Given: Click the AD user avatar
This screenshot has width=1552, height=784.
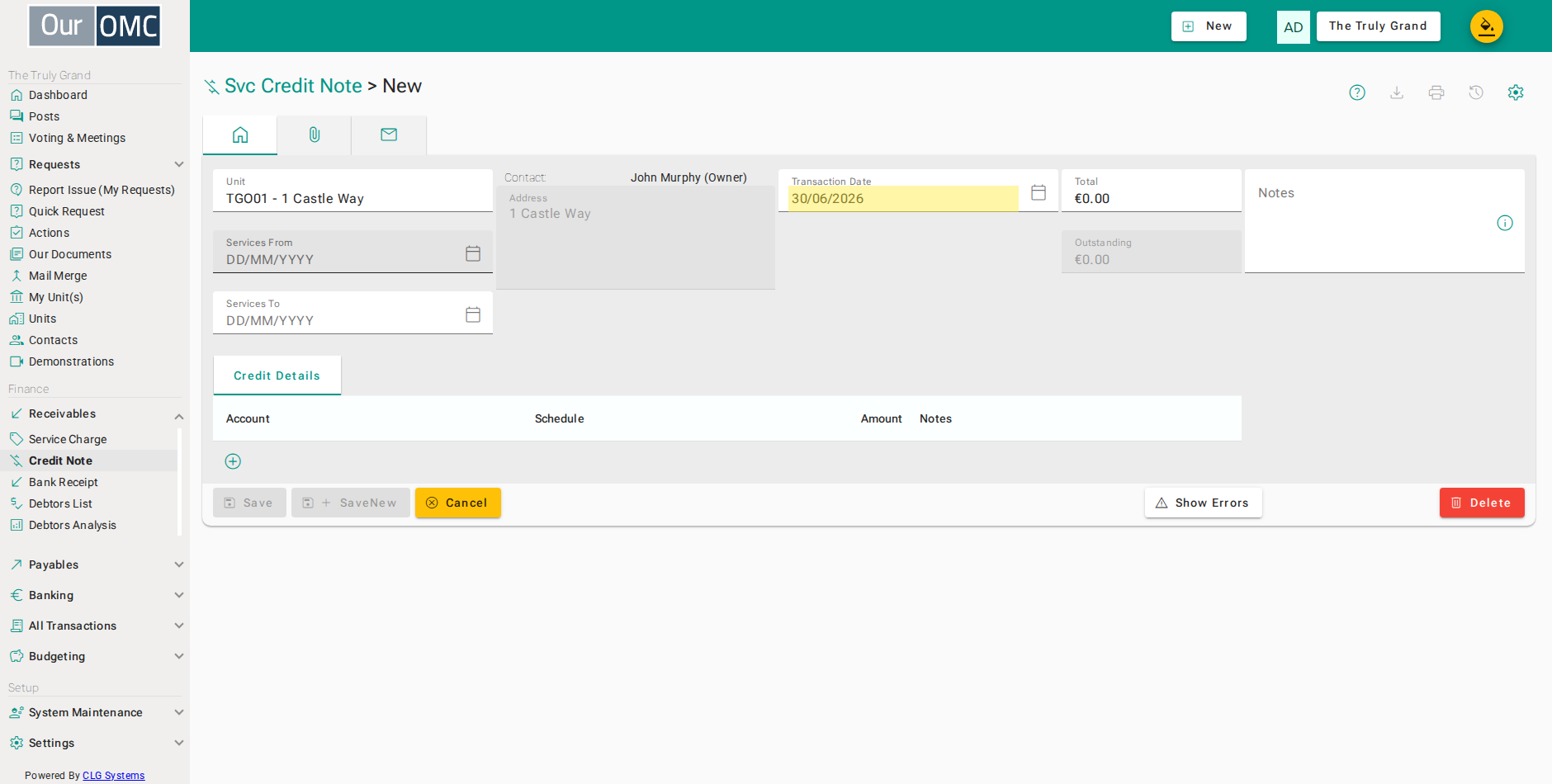Looking at the screenshot, I should pos(1294,27).
